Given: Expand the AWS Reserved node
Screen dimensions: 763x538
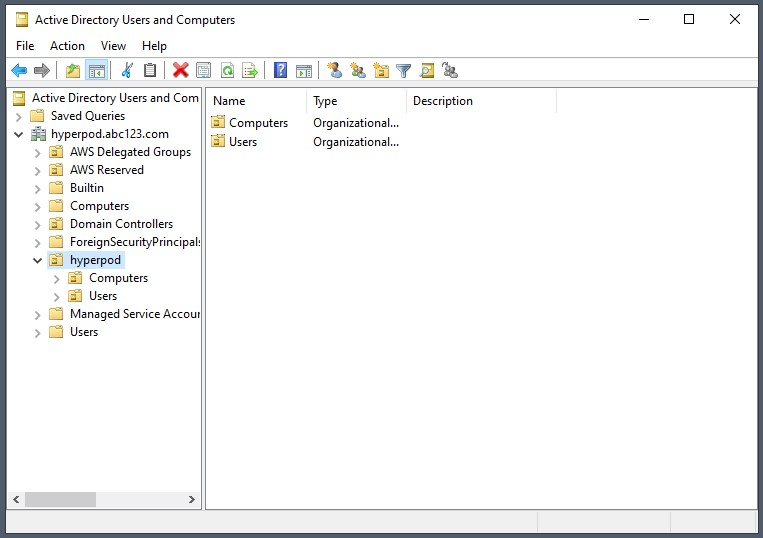Looking at the screenshot, I should pos(37,171).
